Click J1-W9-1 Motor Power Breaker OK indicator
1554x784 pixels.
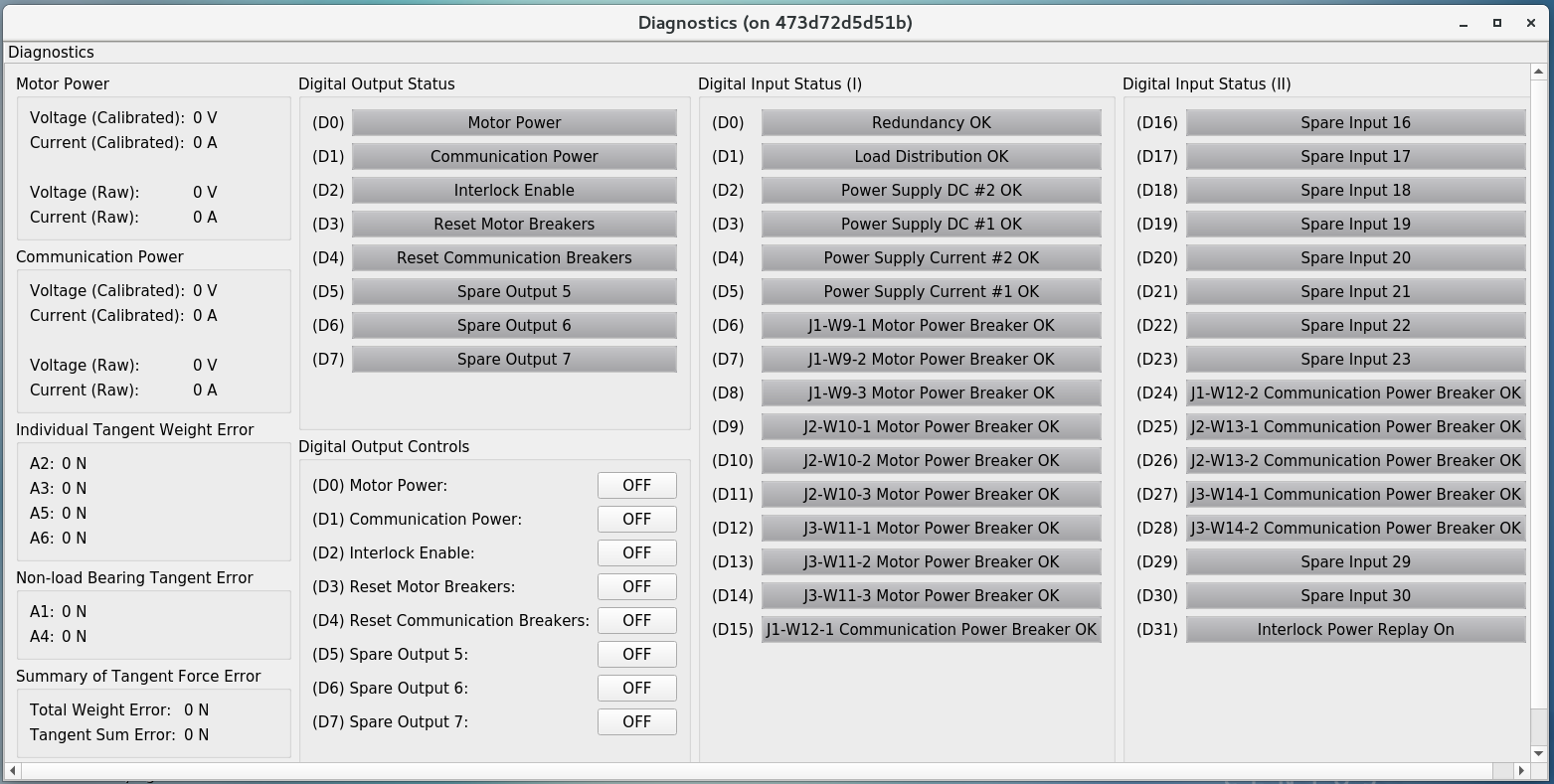coord(931,325)
